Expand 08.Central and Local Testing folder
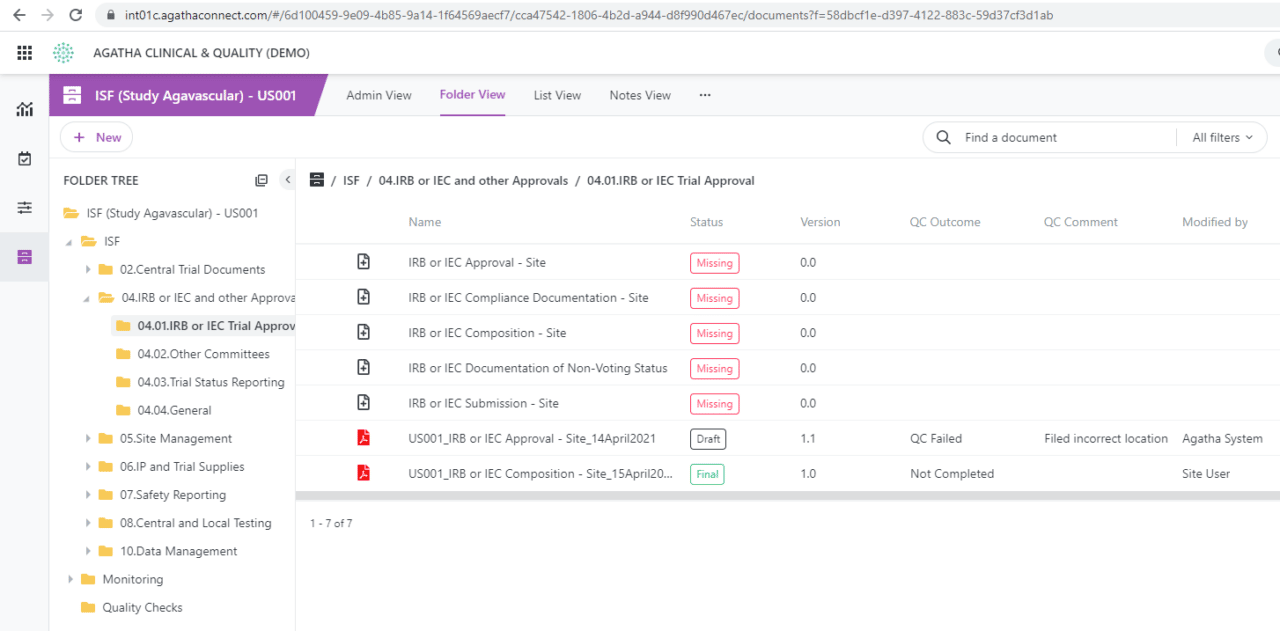The height and width of the screenshot is (631, 1280). [88, 523]
